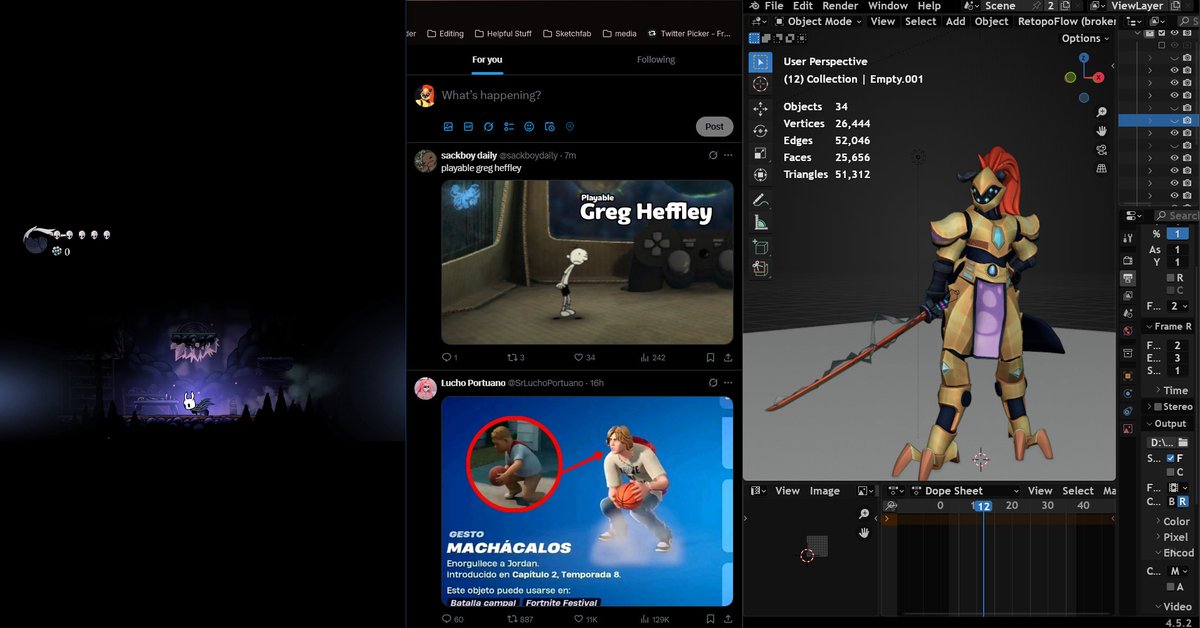Open Lucho Portuano's profile name link
The height and width of the screenshot is (628, 1200).
click(x=473, y=383)
